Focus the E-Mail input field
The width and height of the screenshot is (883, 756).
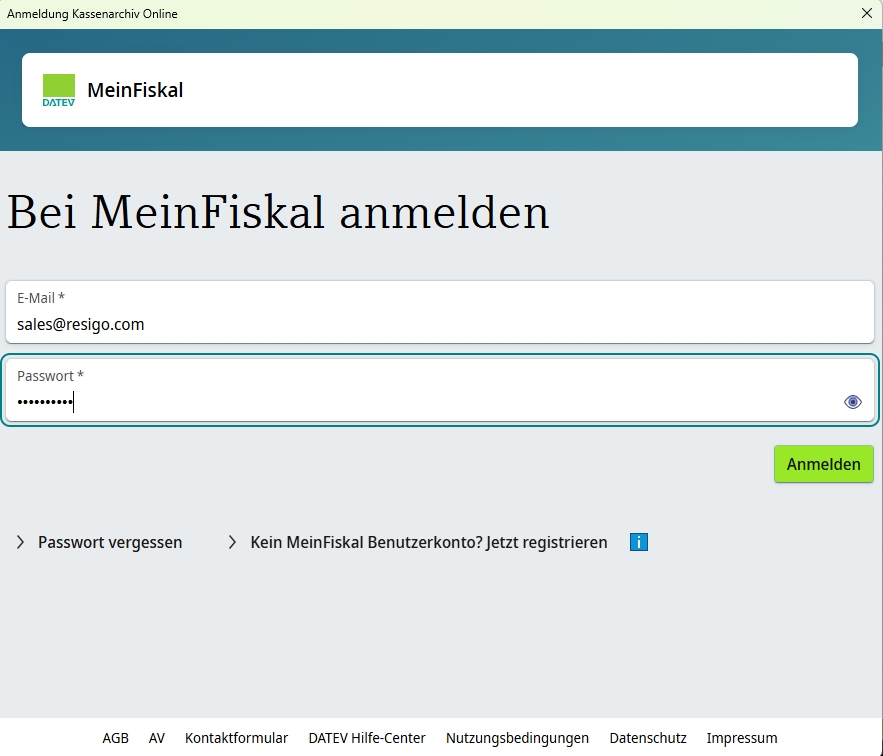pos(440,324)
